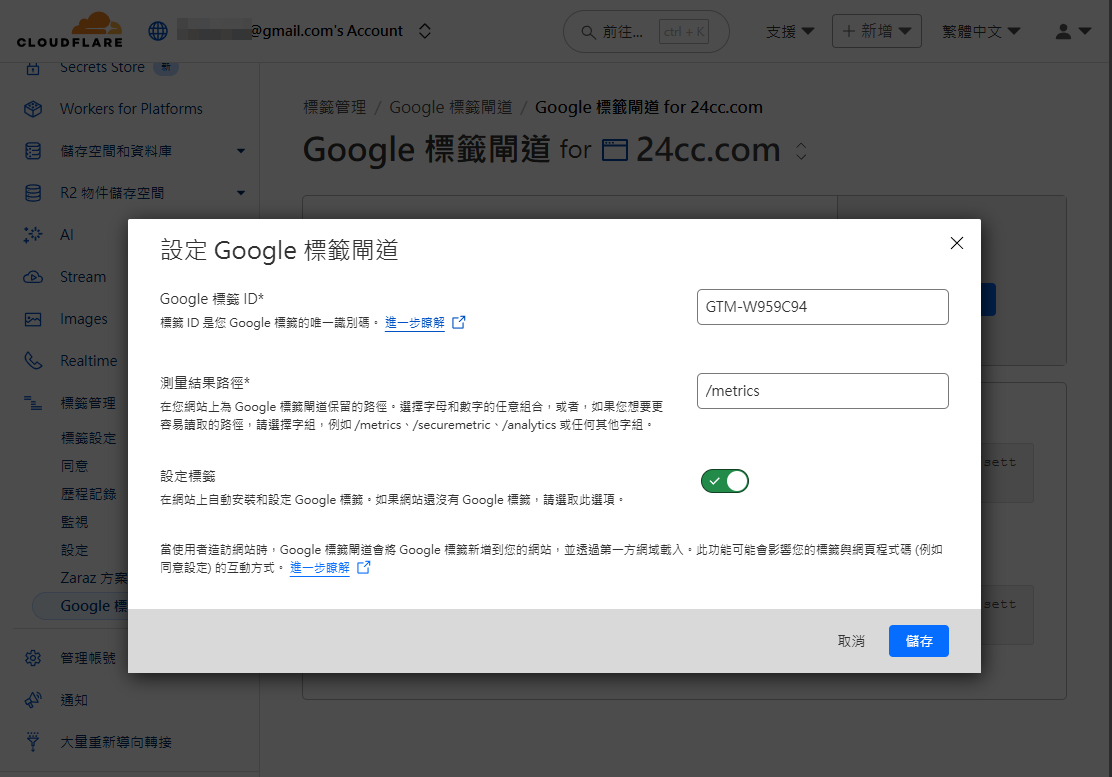Screen dimensions: 1112x777
Task: Open the 24cc.com domain switcher arrows
Action: 801,150
